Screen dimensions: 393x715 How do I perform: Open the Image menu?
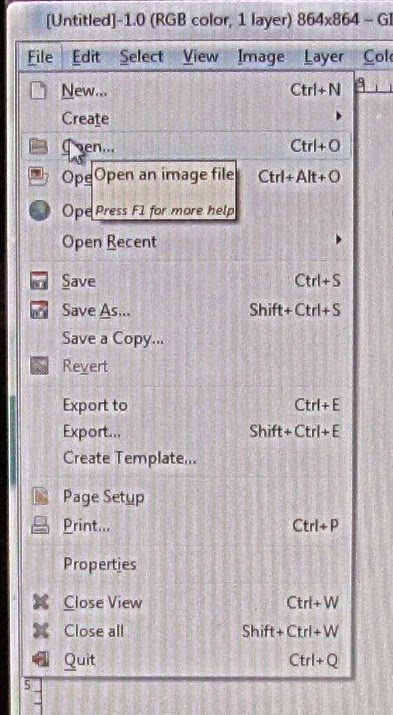(x=261, y=57)
